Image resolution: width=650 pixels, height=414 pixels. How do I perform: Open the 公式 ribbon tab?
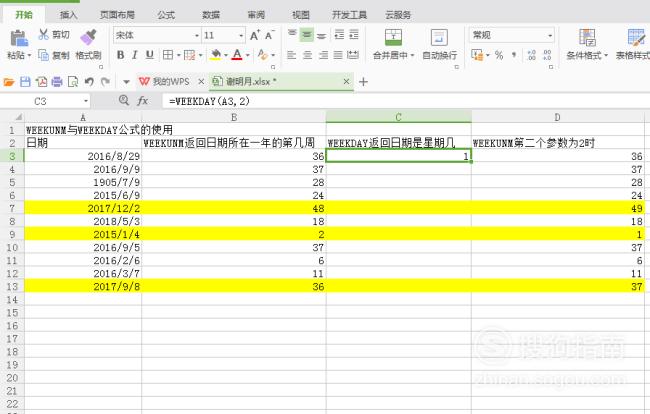coord(166,15)
